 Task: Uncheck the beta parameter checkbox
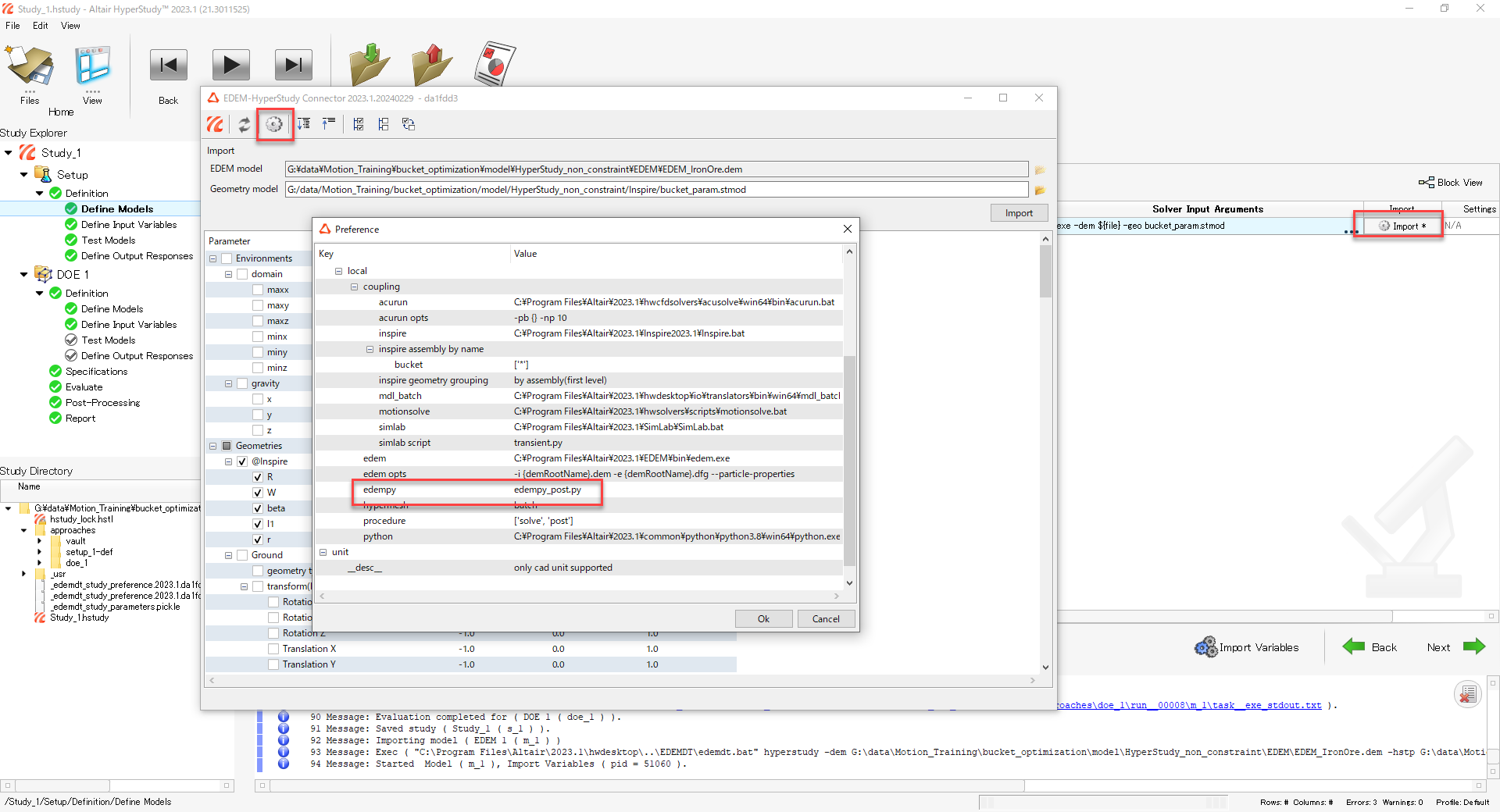(x=258, y=508)
